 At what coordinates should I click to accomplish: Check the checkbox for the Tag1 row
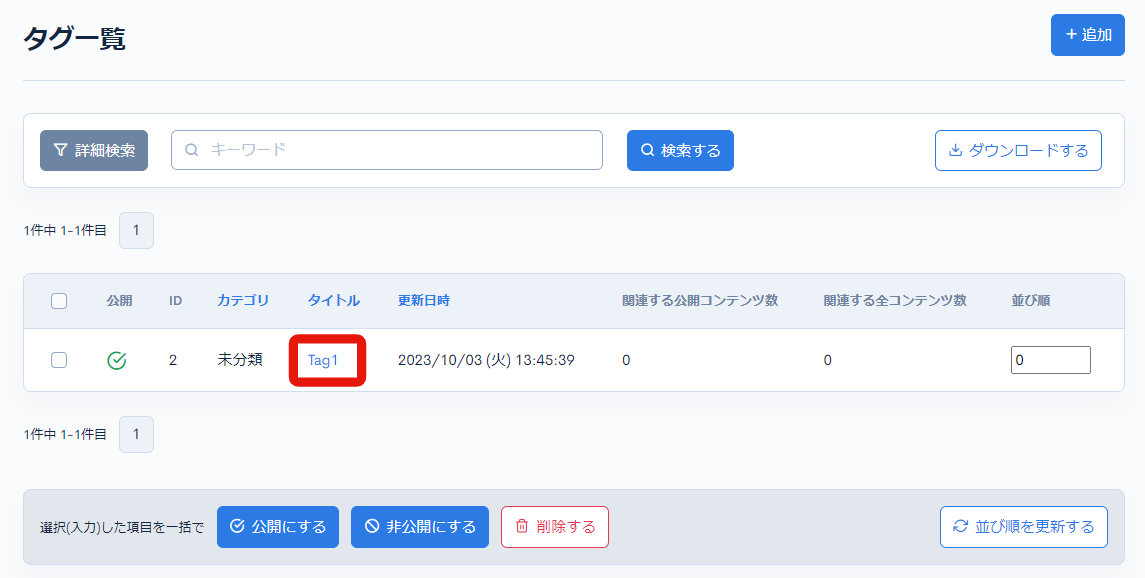[x=57, y=360]
